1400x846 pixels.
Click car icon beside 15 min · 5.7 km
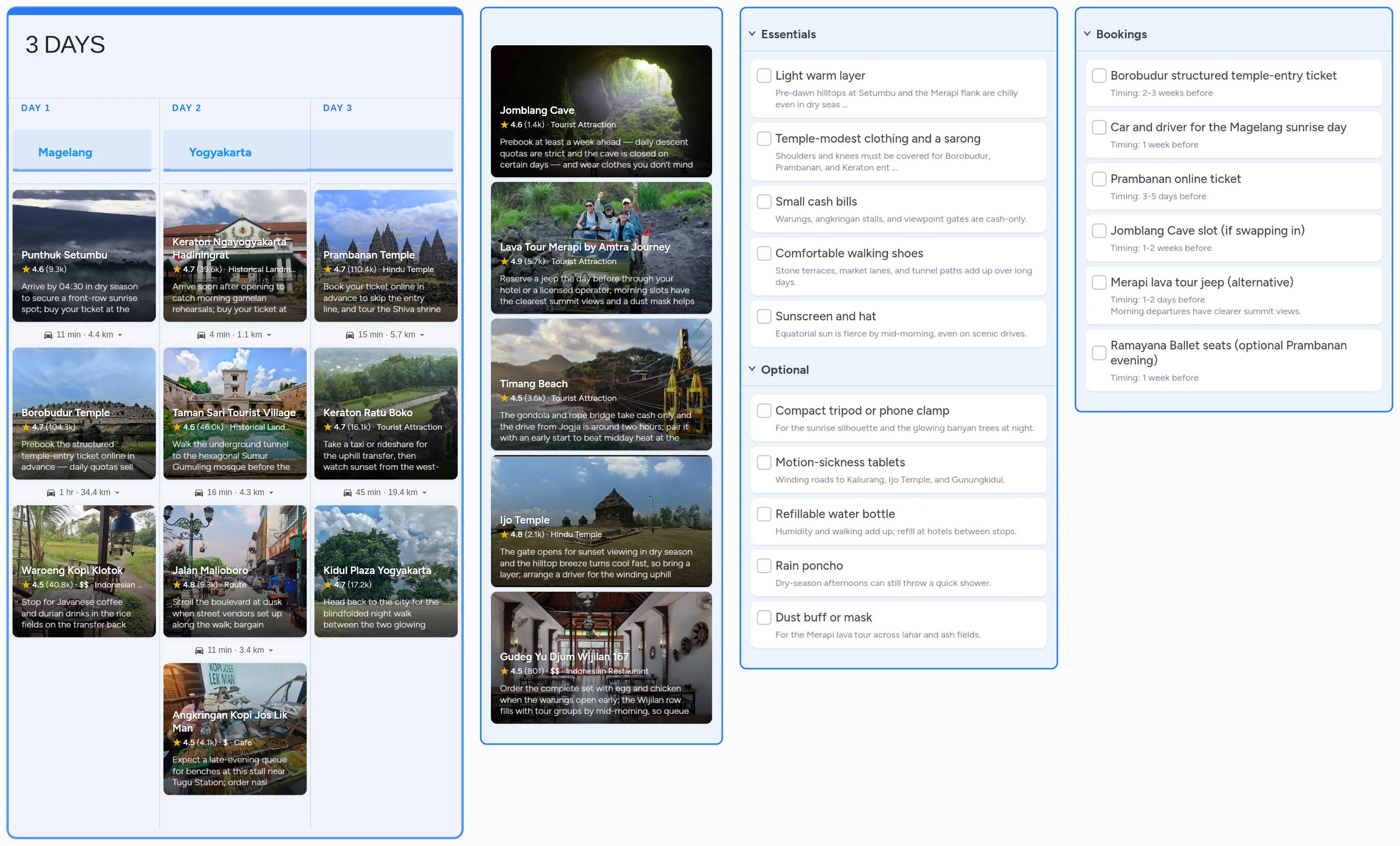point(350,335)
